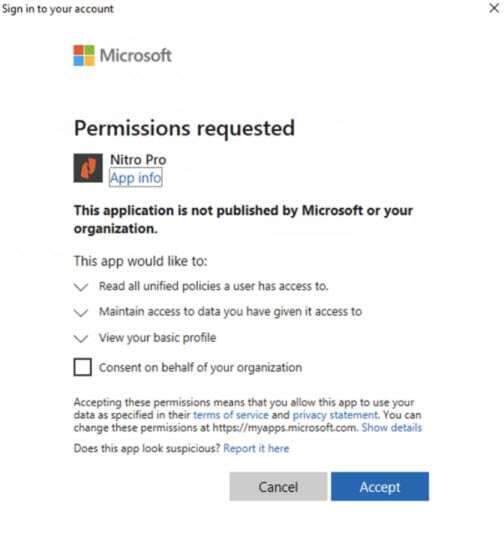Open the App info link
Screen dimensions: 504x559
click(x=135, y=178)
